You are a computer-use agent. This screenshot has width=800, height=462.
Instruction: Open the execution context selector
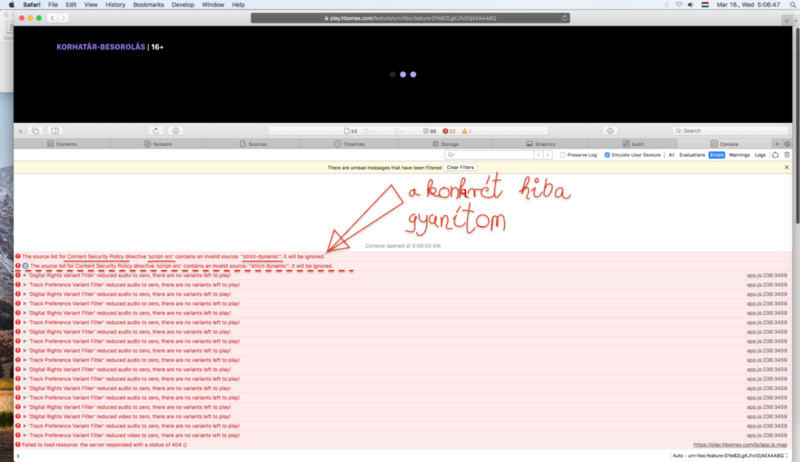[730, 456]
